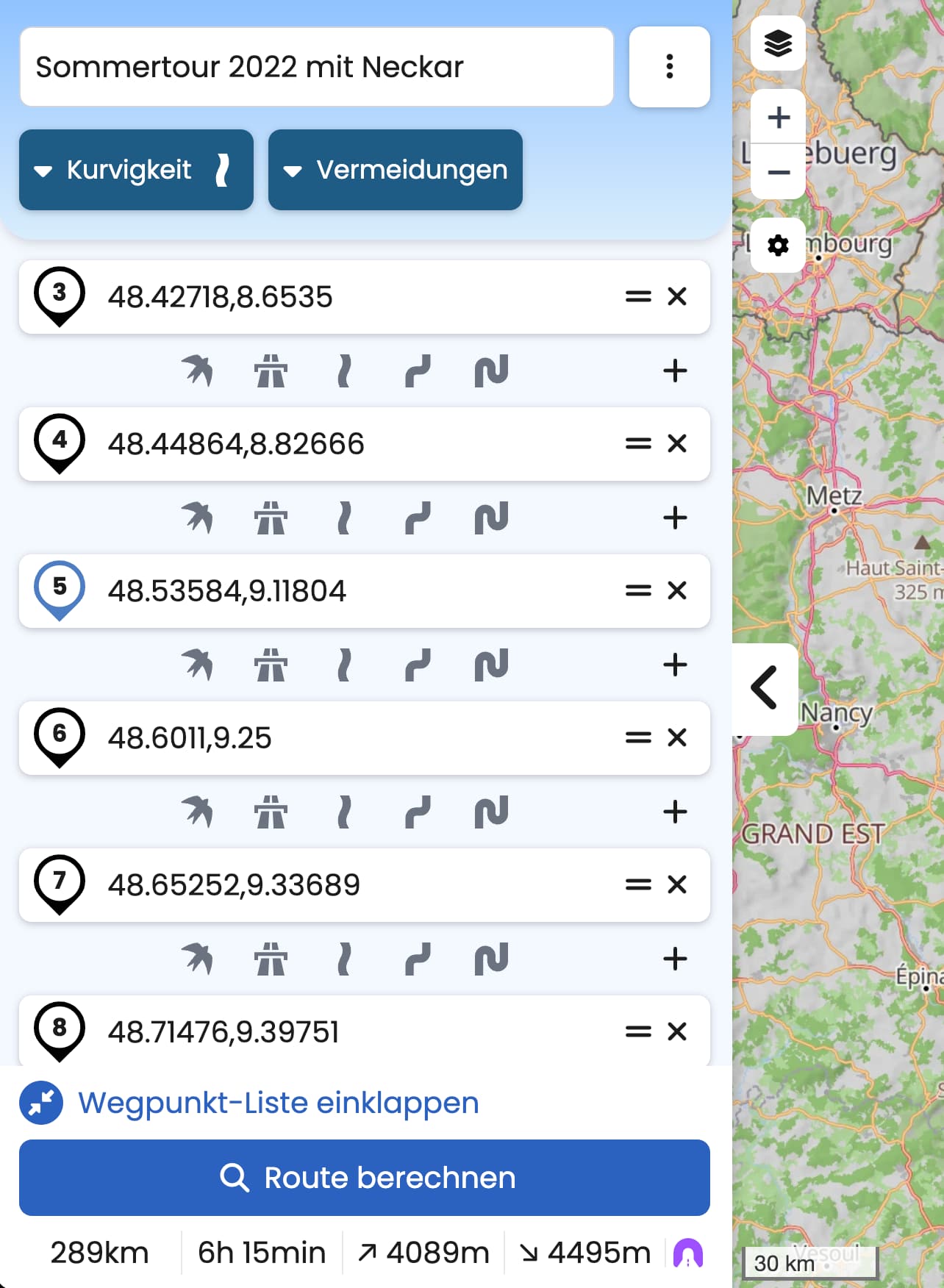
Task: Select curvy routing after waypoint 6
Action: [418, 812]
